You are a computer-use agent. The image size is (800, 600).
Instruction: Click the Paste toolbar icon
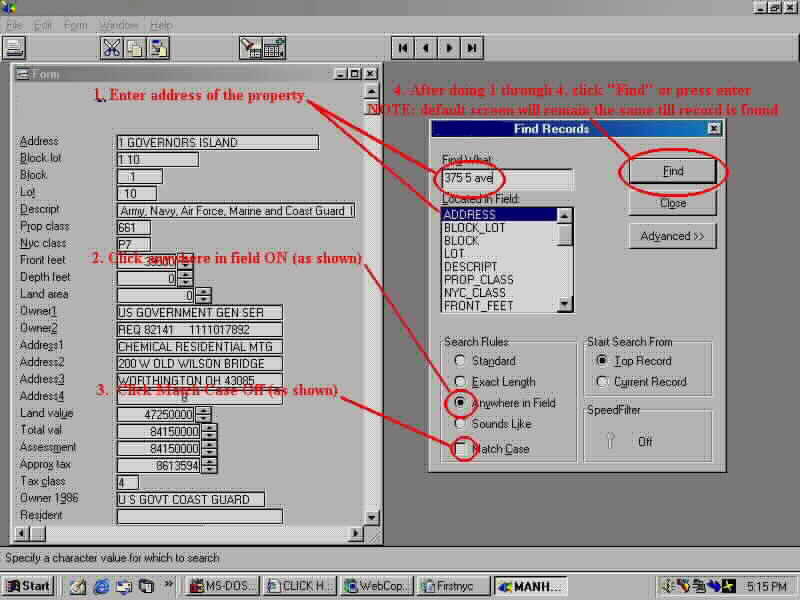click(158, 47)
